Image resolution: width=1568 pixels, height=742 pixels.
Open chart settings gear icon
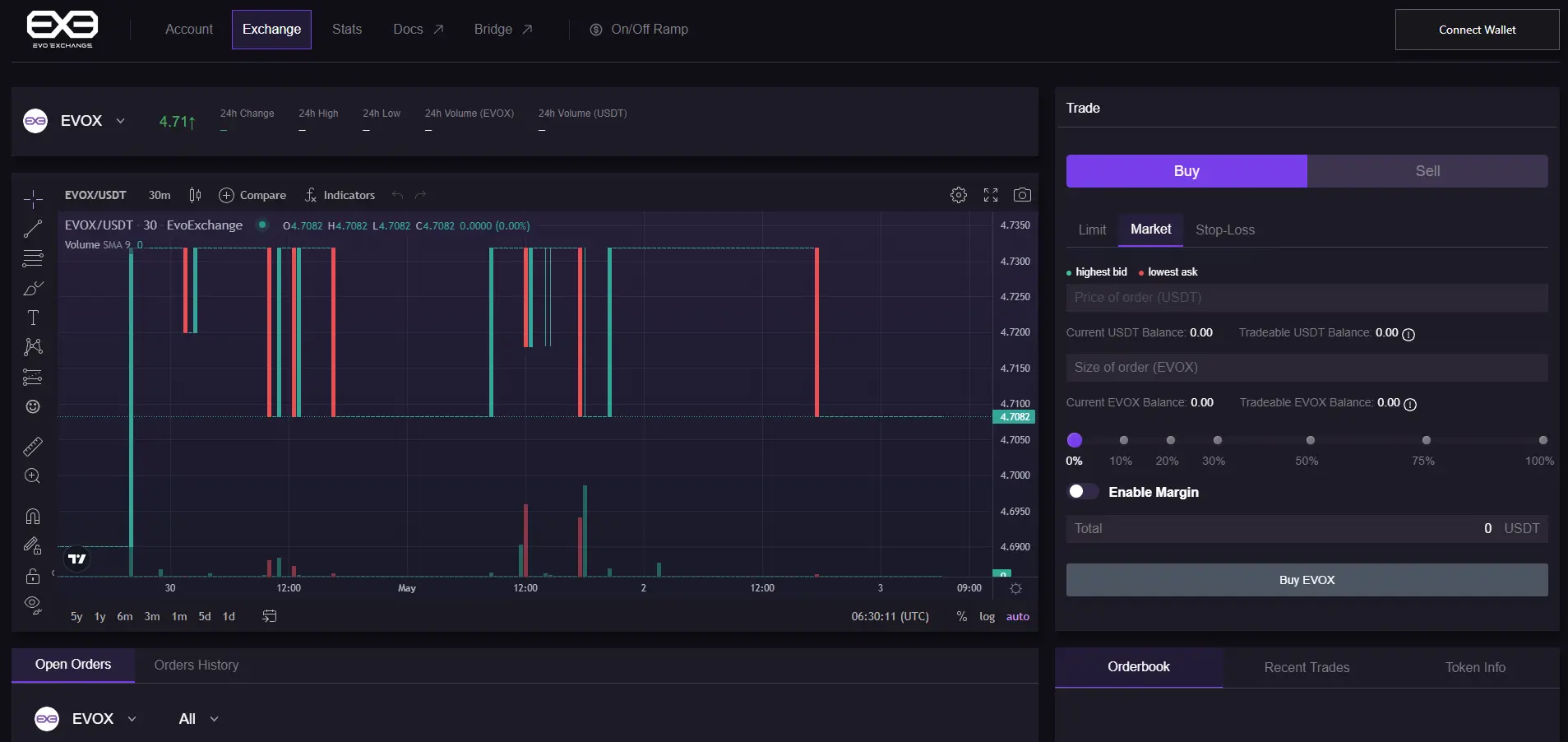(x=959, y=195)
